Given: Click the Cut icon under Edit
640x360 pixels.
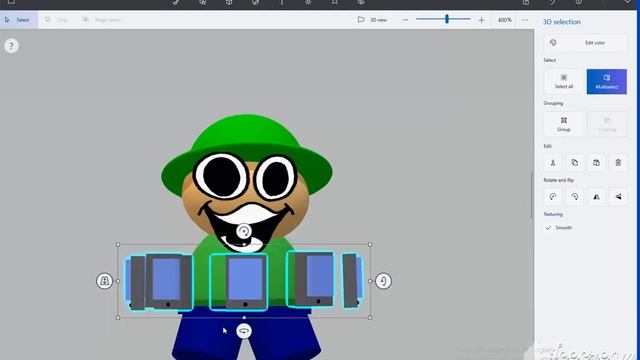Looking at the screenshot, I should tap(553, 162).
